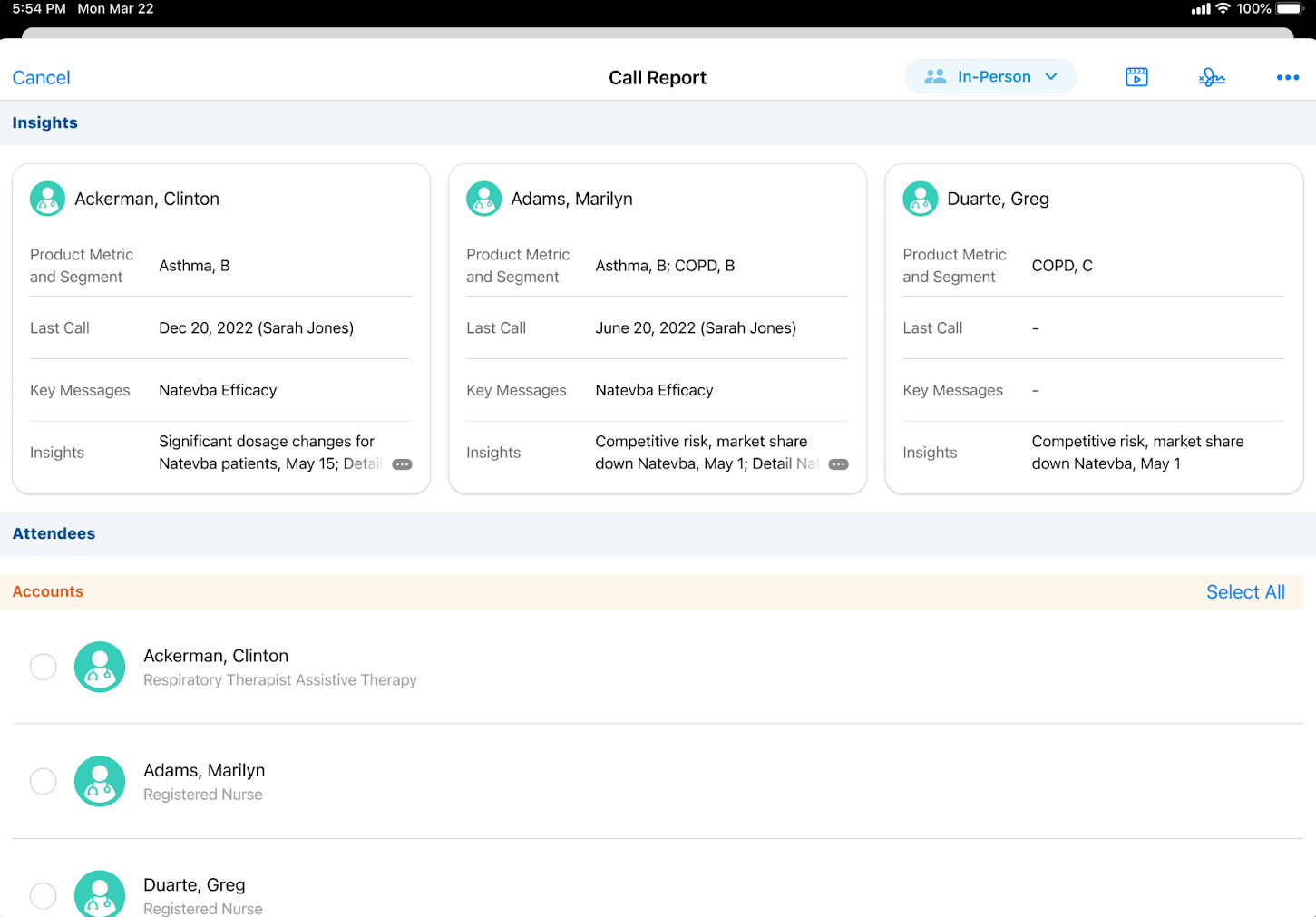Go to the Insights section header
Screen dimensions: 1316x917
coord(45,122)
